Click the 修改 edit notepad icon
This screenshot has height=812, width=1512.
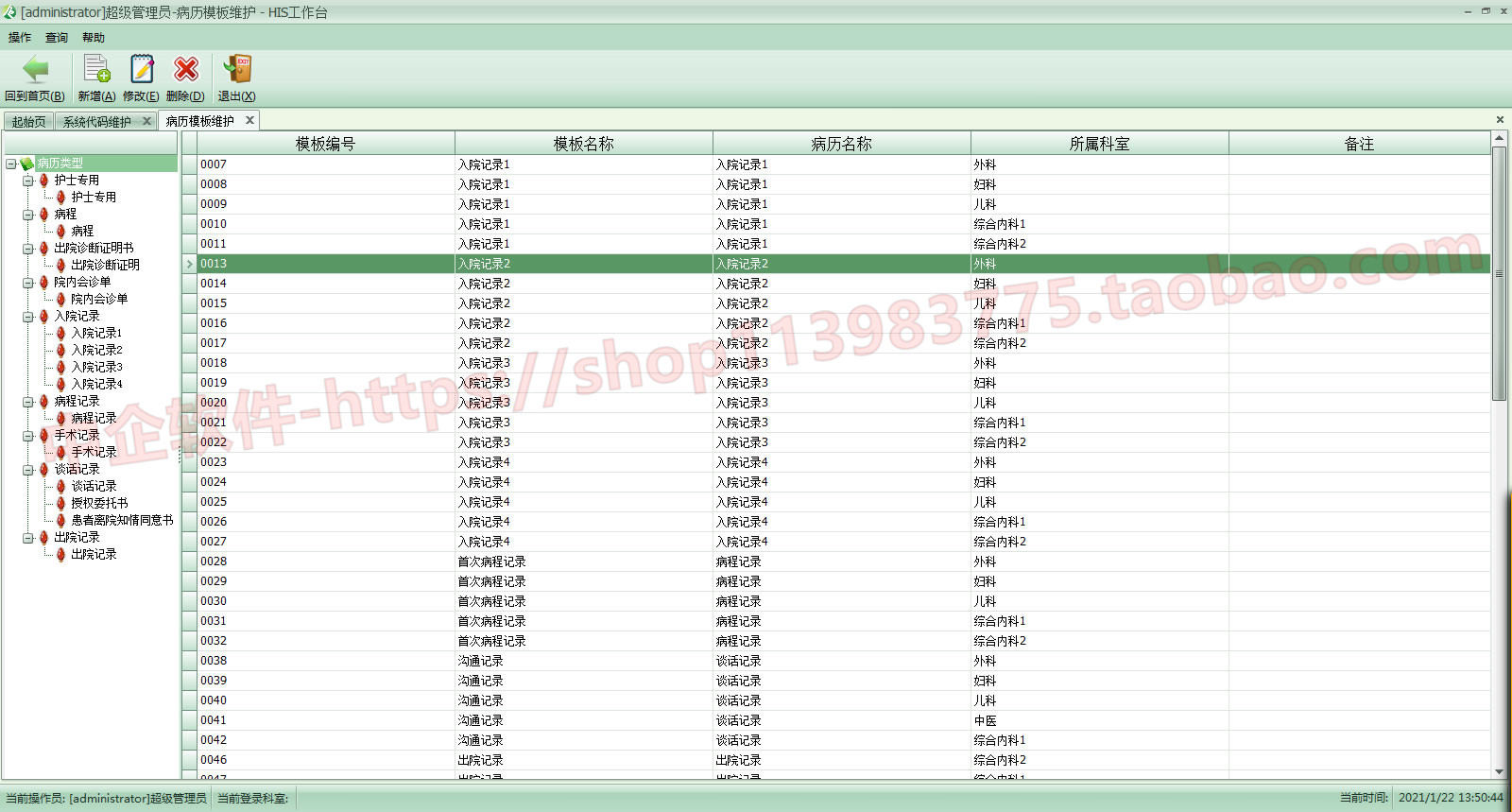point(142,69)
